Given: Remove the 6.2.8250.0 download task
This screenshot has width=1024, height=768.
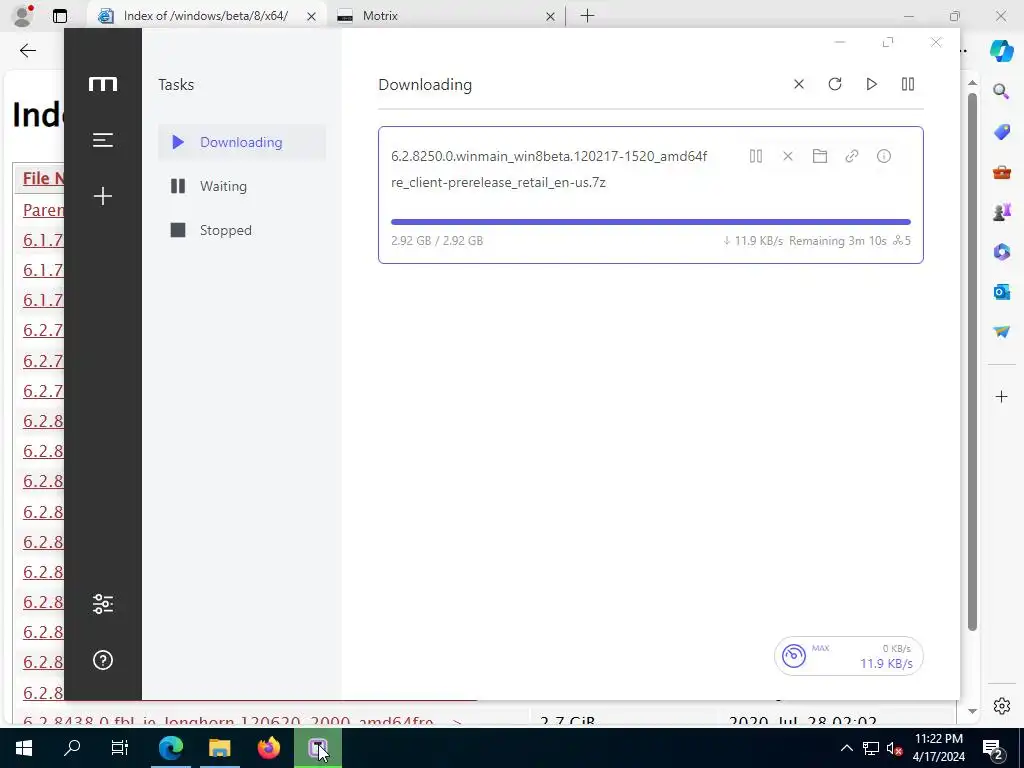Looking at the screenshot, I should [788, 156].
